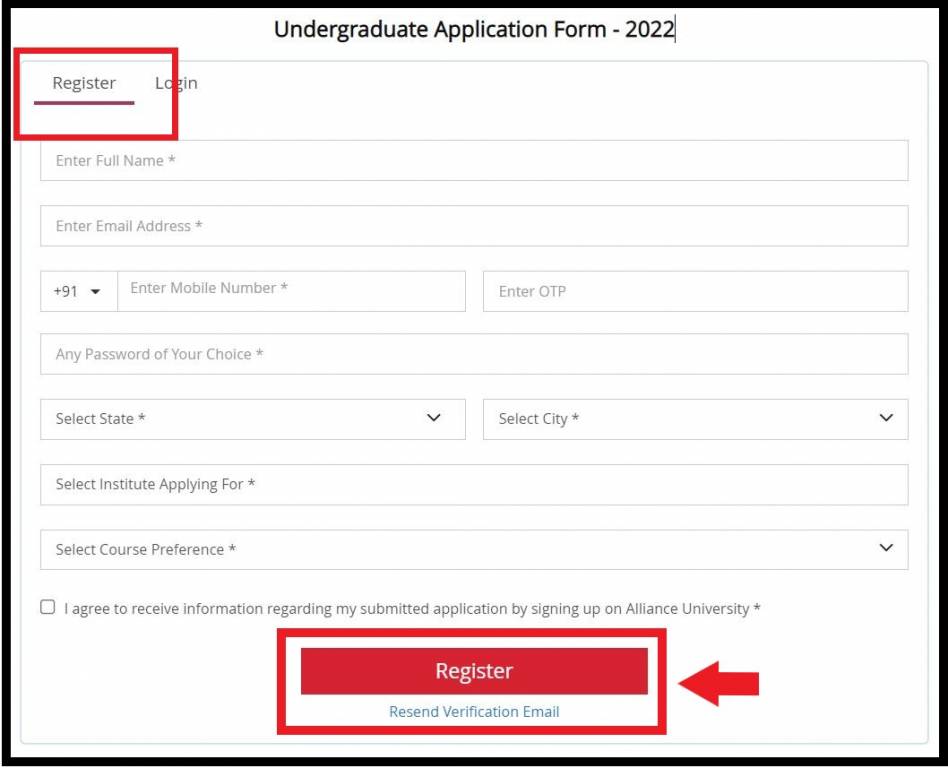This screenshot has width=948, height=768.
Task: Click the Undergraduate Application Form heading
Action: (474, 30)
